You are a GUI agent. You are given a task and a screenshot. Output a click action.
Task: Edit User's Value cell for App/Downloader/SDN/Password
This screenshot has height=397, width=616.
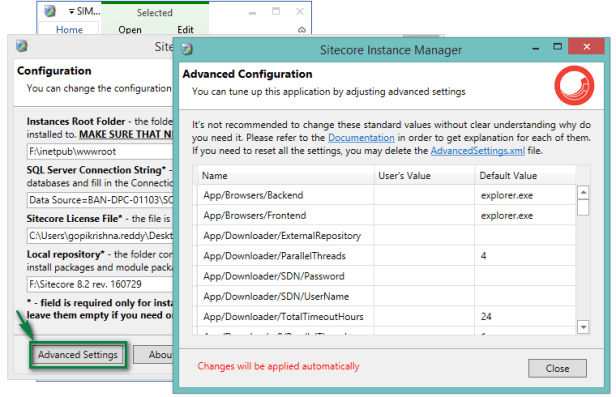424,276
